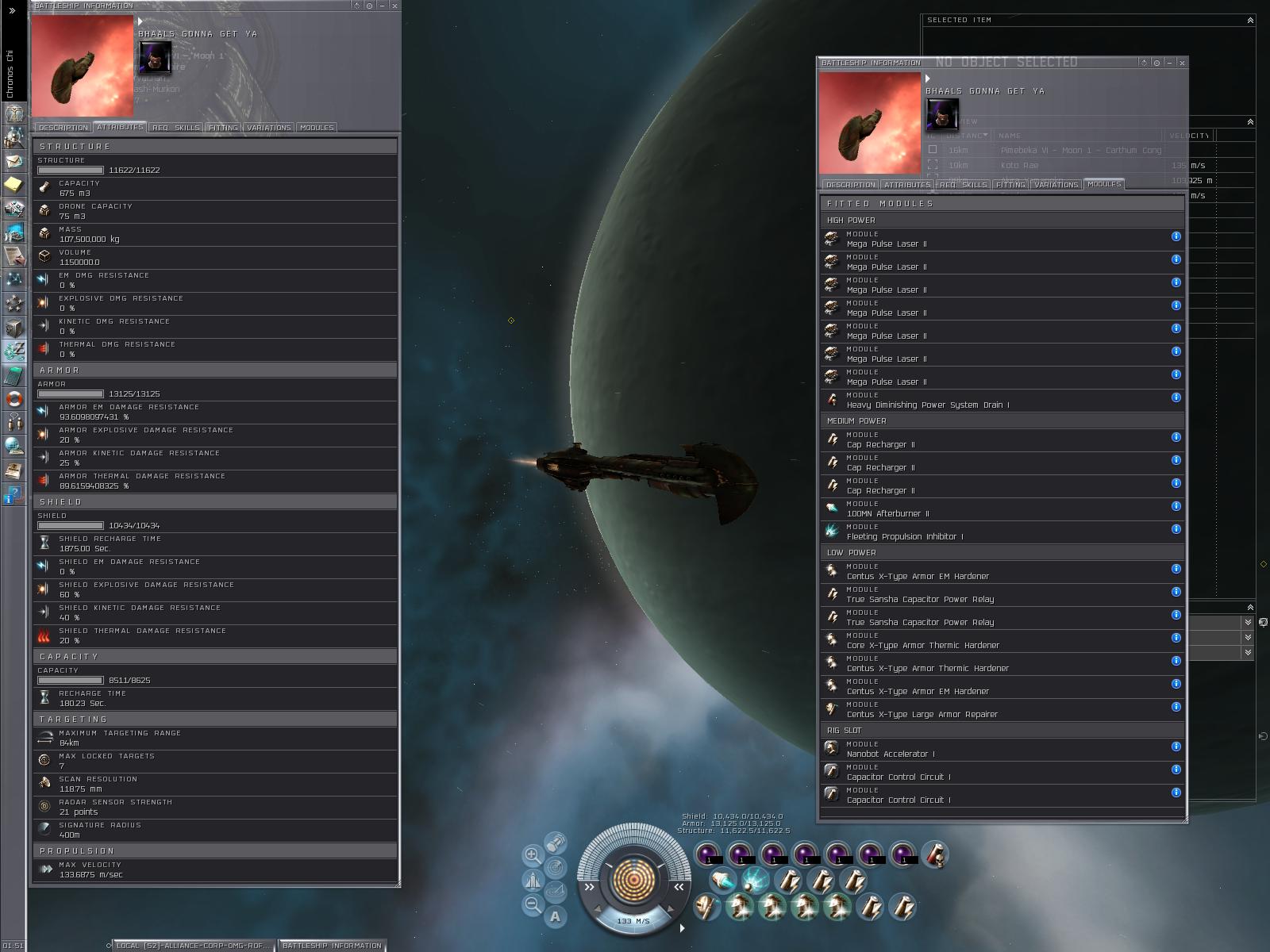
Task: Click the Signature Radius 400m row
Action: click(x=215, y=831)
